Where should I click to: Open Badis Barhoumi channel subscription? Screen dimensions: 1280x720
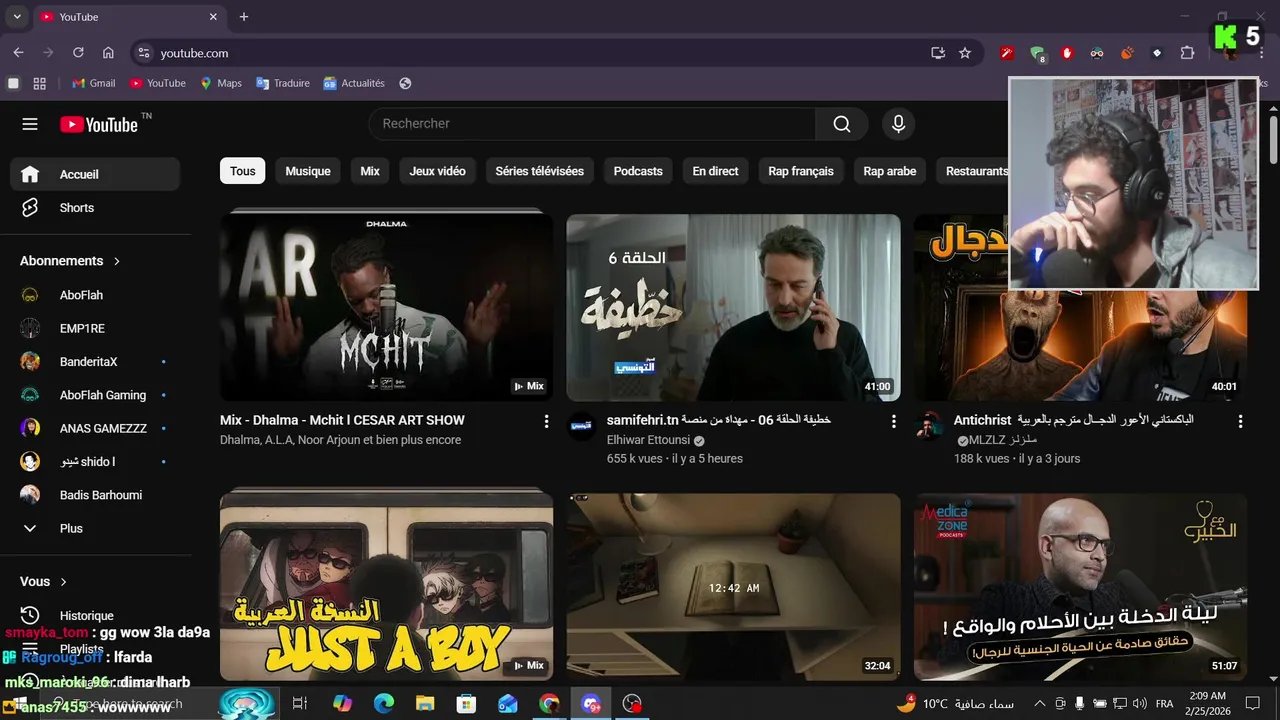[95, 495]
